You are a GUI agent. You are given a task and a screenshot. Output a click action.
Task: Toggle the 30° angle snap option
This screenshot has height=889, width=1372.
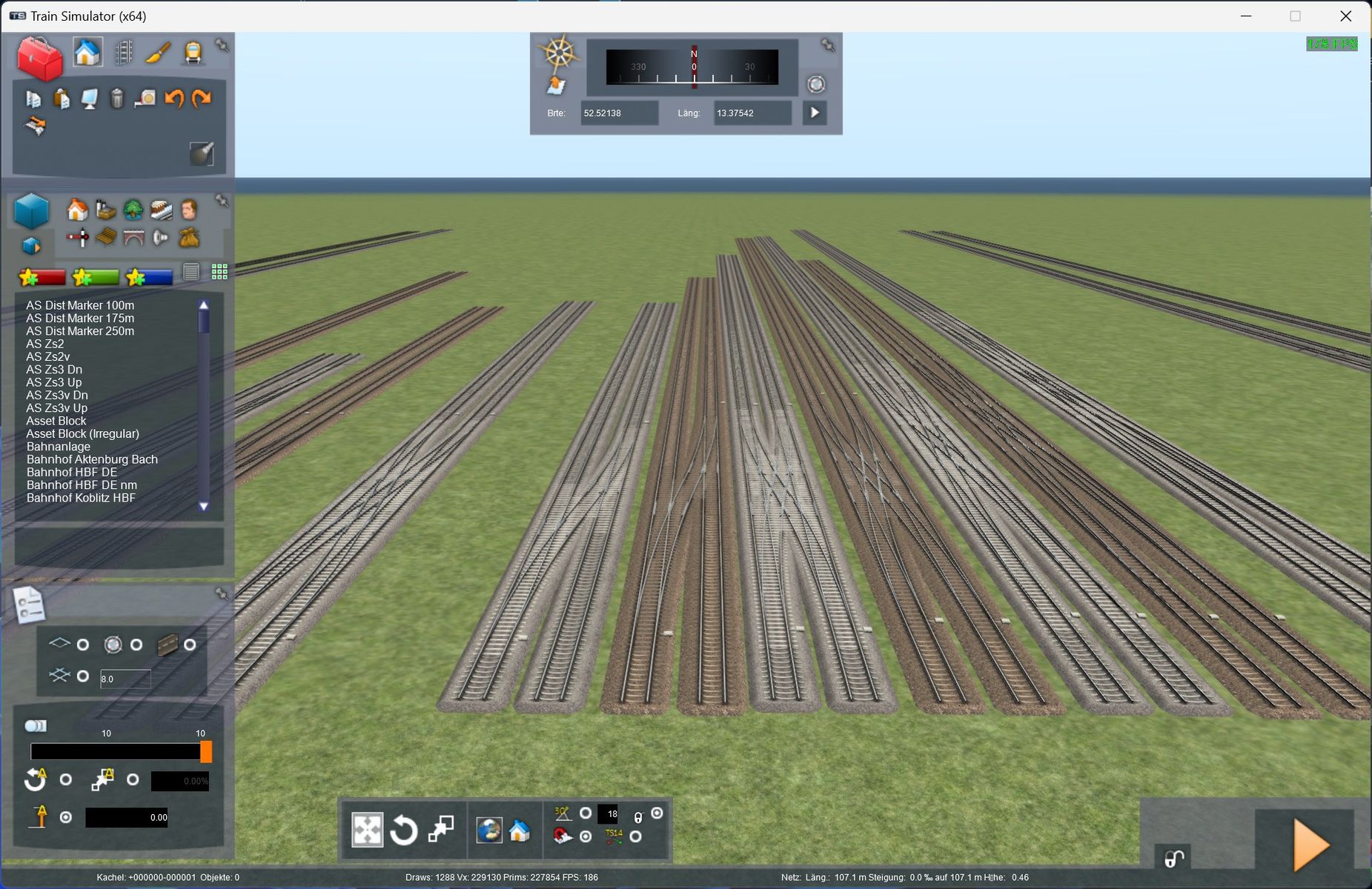point(586,813)
